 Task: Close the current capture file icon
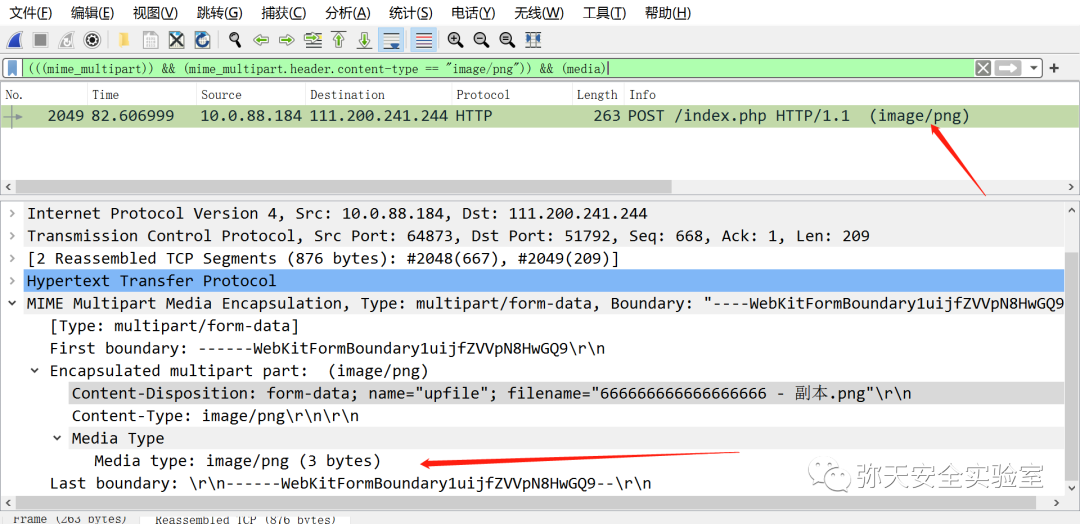(176, 40)
